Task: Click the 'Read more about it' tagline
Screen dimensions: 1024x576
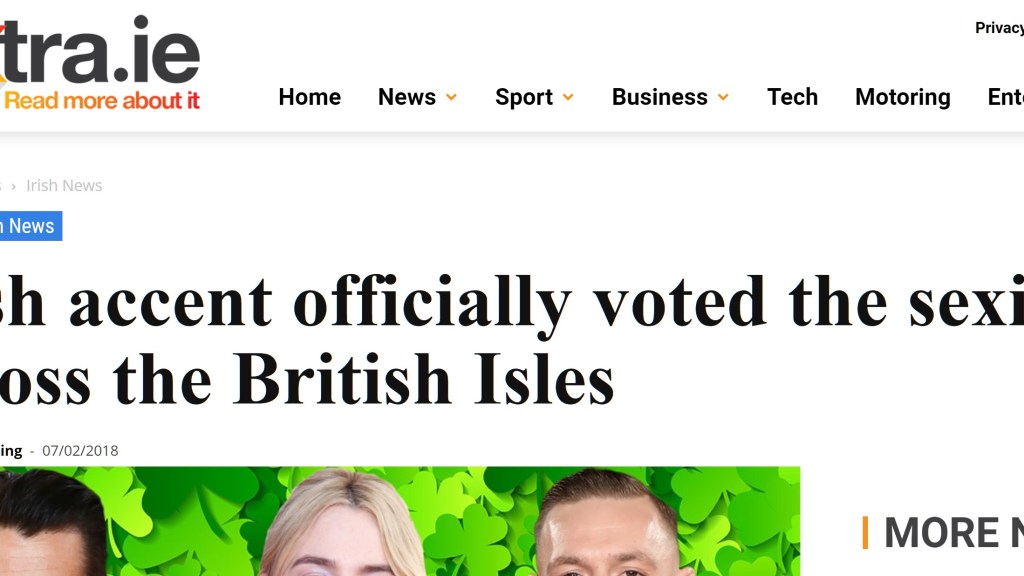Action: coord(102,100)
